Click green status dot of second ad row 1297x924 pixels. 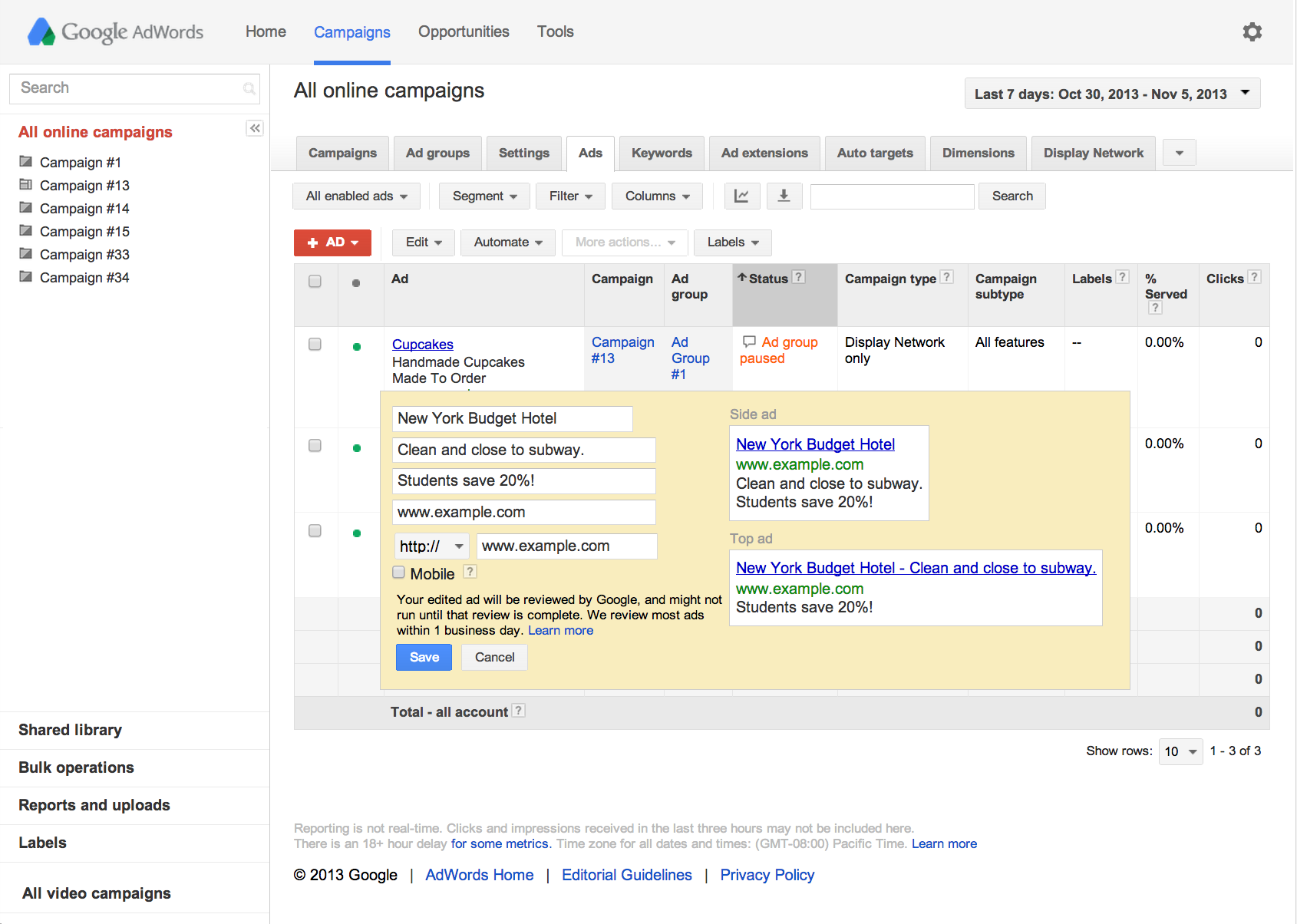point(357,448)
